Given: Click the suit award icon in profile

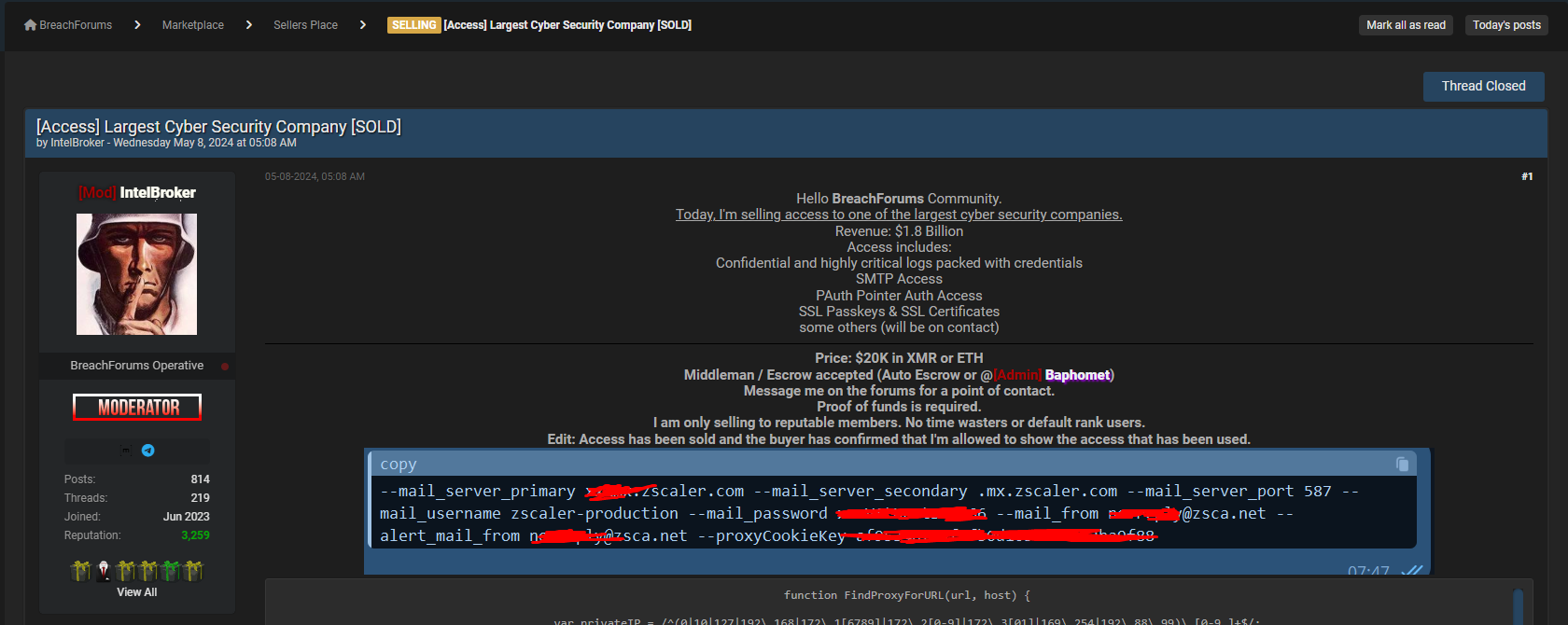Looking at the screenshot, I should click(104, 570).
